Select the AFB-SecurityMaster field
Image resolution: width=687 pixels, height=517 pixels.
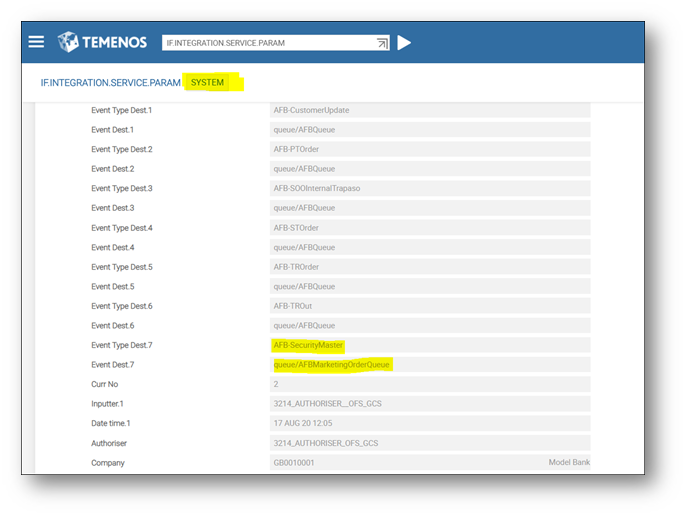[429, 345]
